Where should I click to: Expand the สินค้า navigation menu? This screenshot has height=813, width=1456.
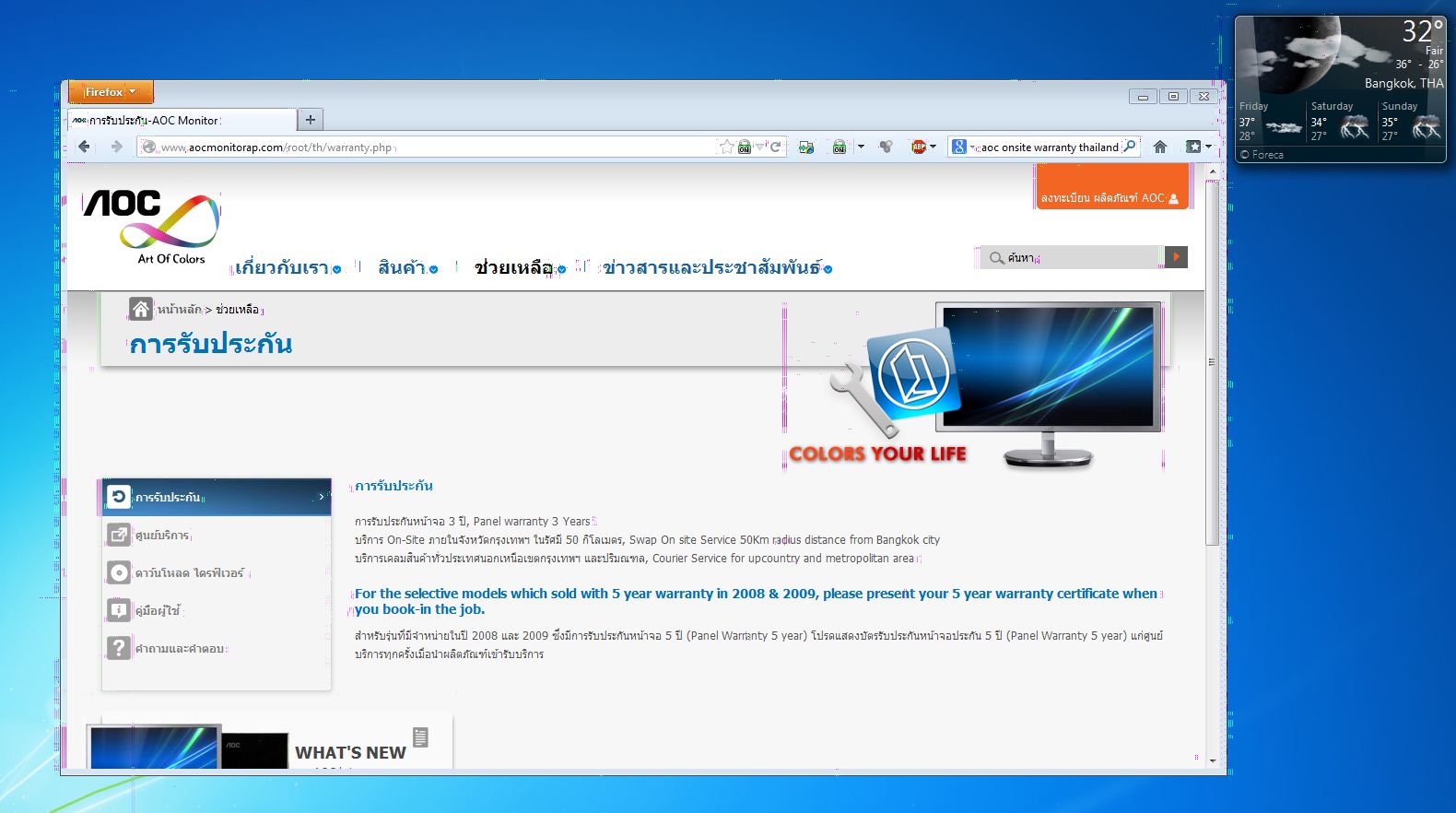[x=407, y=268]
